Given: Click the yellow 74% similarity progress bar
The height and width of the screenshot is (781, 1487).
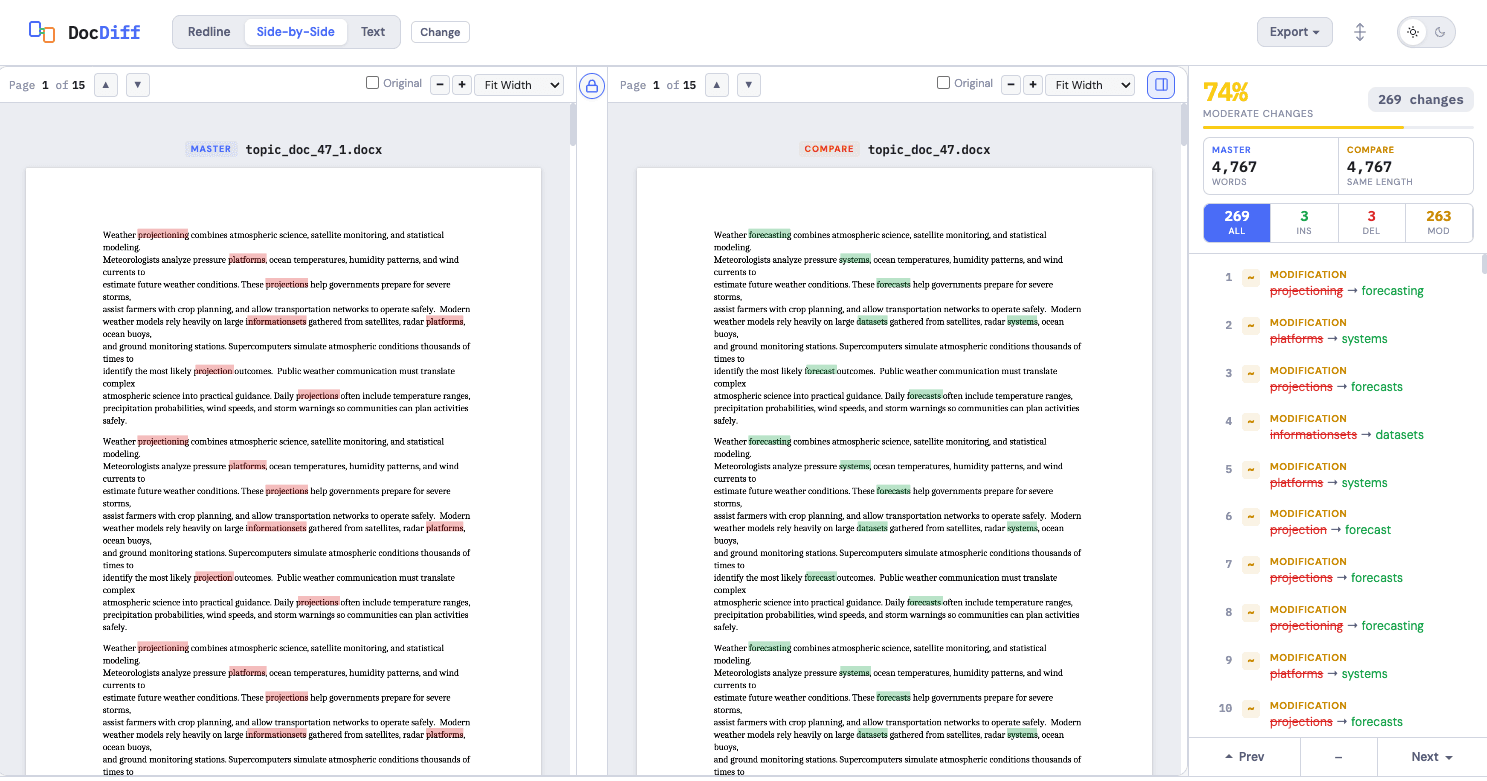Looking at the screenshot, I should click(1302, 128).
